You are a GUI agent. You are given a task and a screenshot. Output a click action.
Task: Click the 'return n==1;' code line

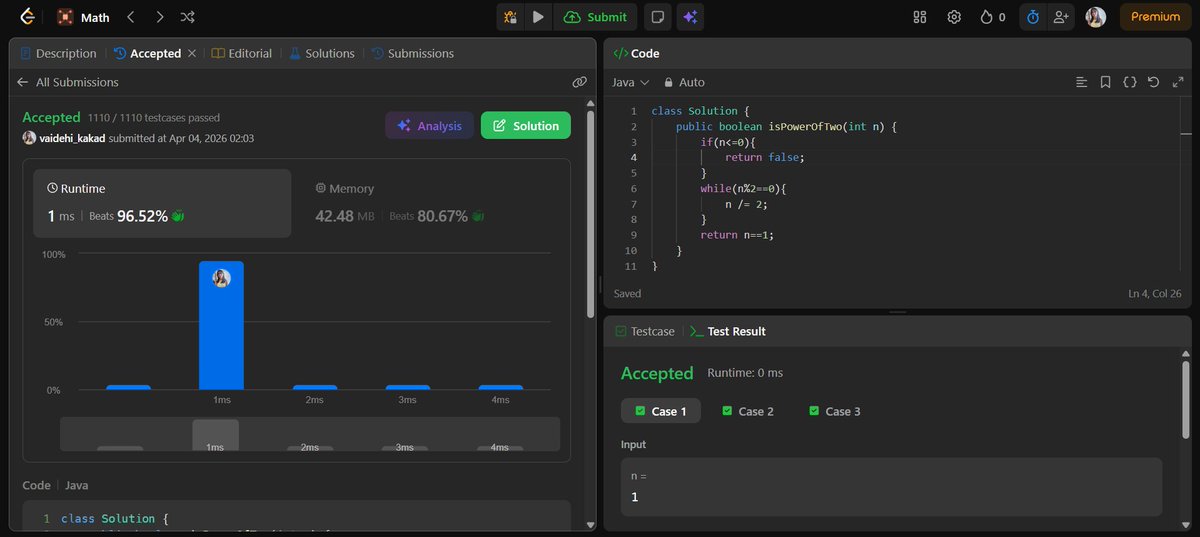737,234
